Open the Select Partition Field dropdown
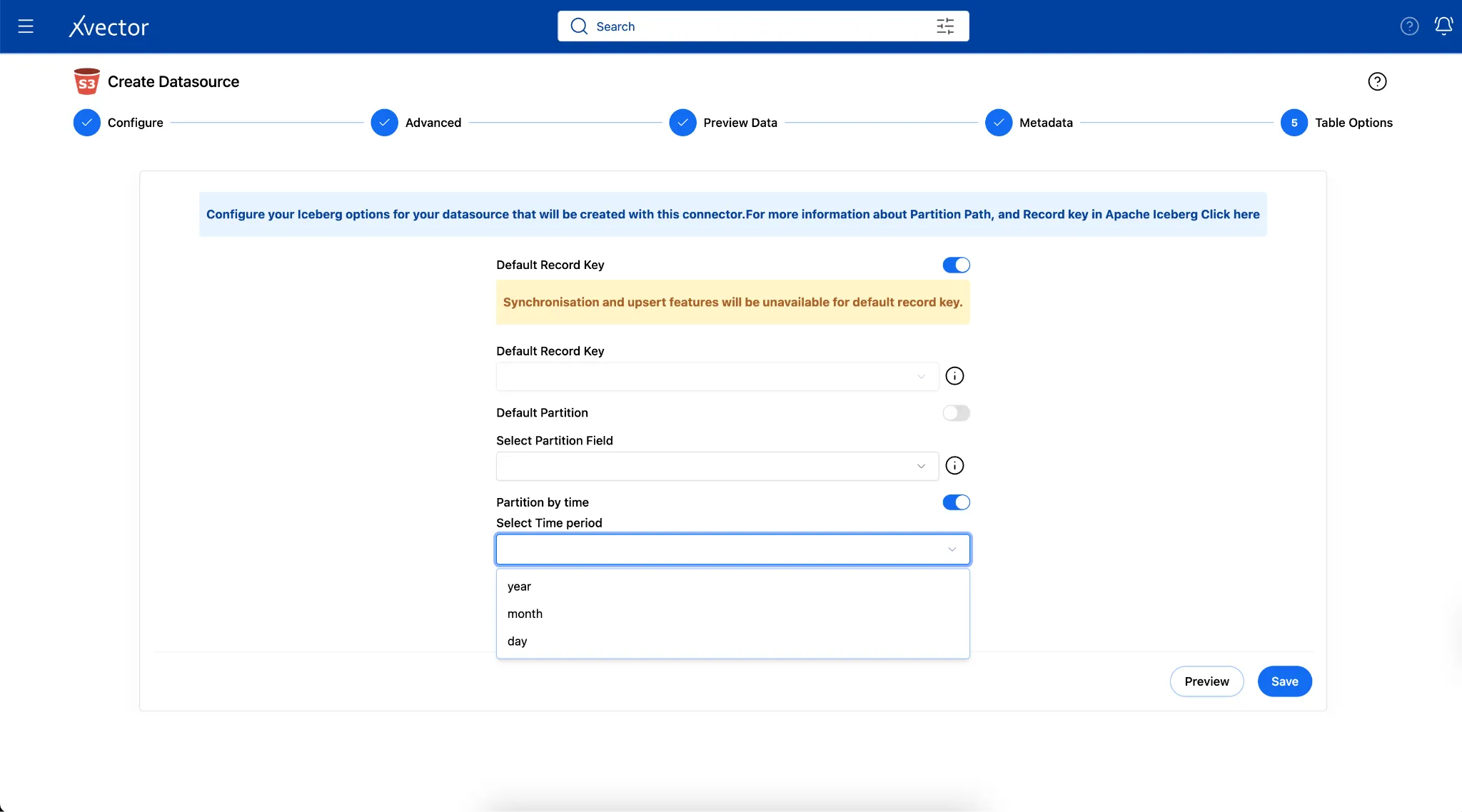Screen dimensions: 1462x812 tap(717, 466)
